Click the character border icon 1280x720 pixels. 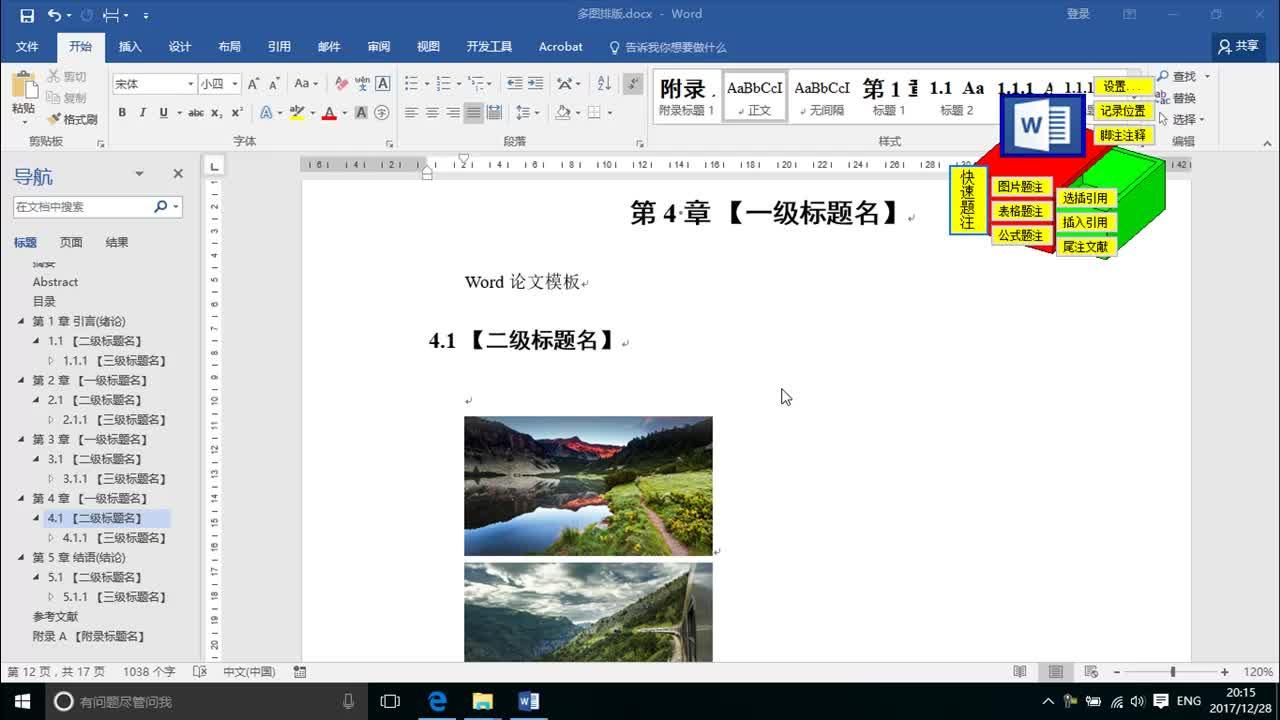(x=382, y=84)
